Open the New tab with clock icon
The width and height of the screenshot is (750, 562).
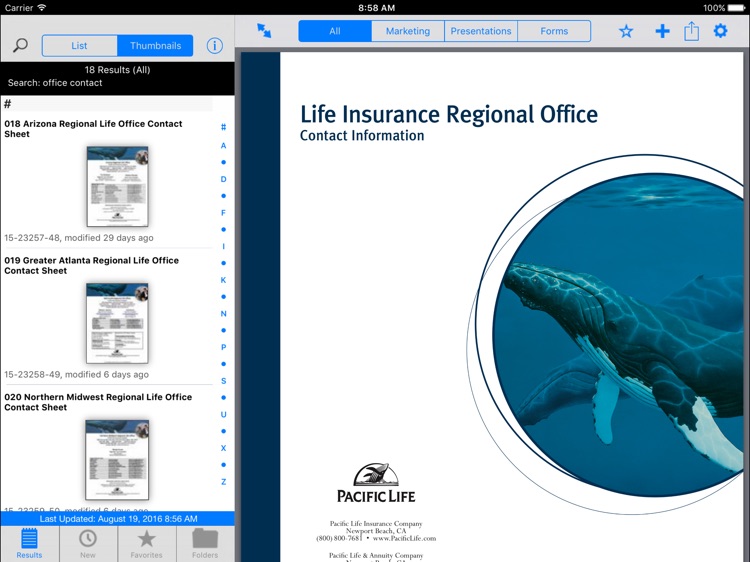[88, 544]
